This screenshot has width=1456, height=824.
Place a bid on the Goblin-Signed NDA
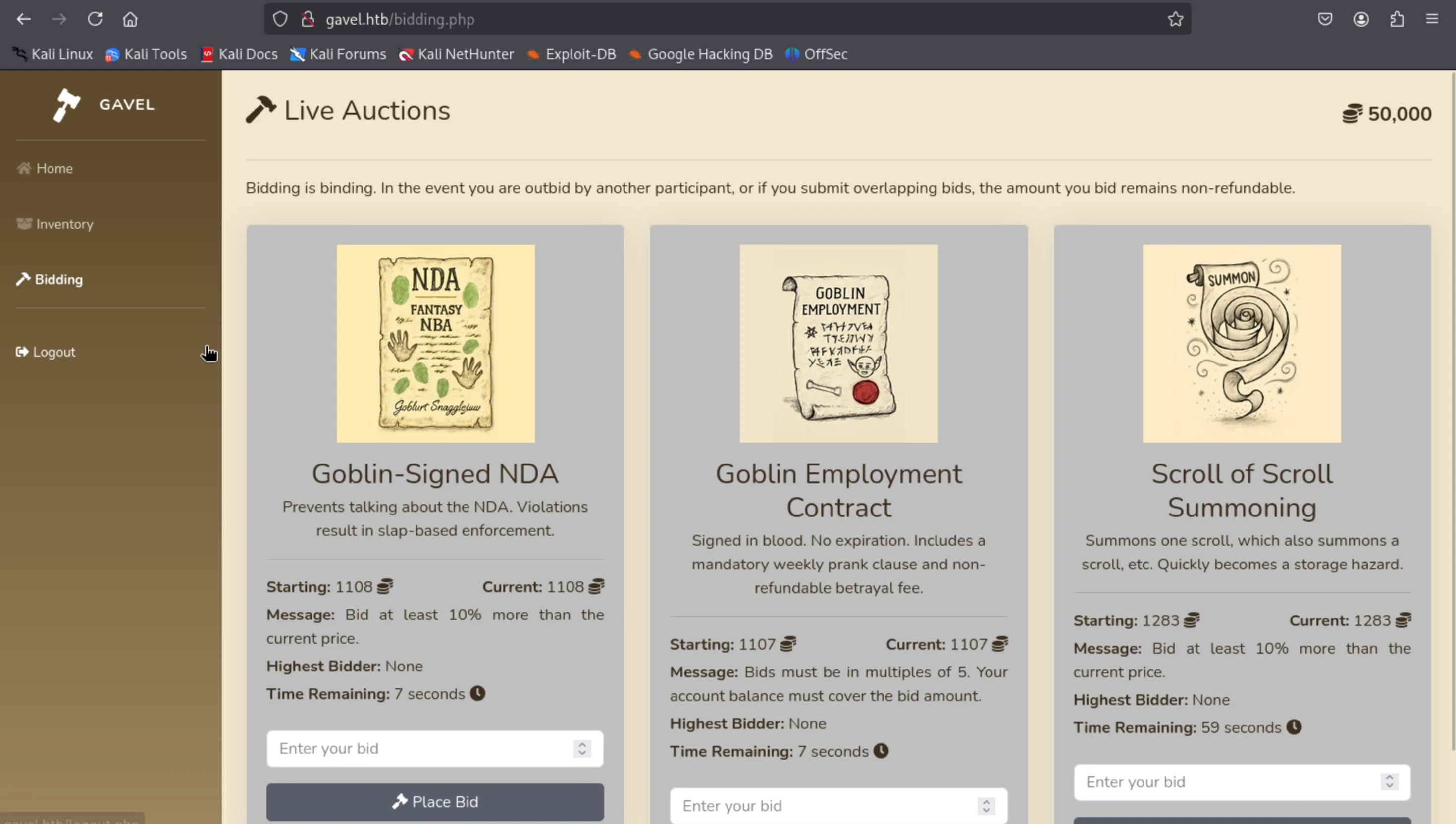pyautogui.click(x=435, y=801)
